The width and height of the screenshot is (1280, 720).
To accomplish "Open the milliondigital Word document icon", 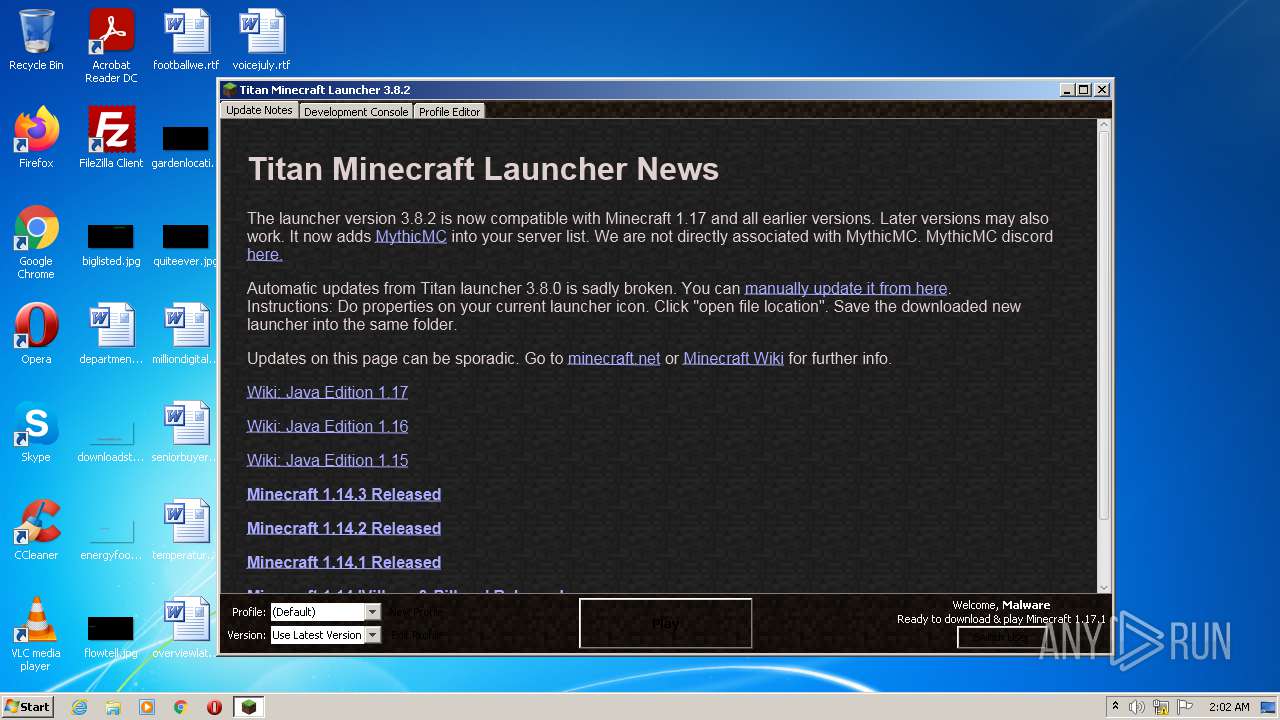I will click(x=186, y=334).
